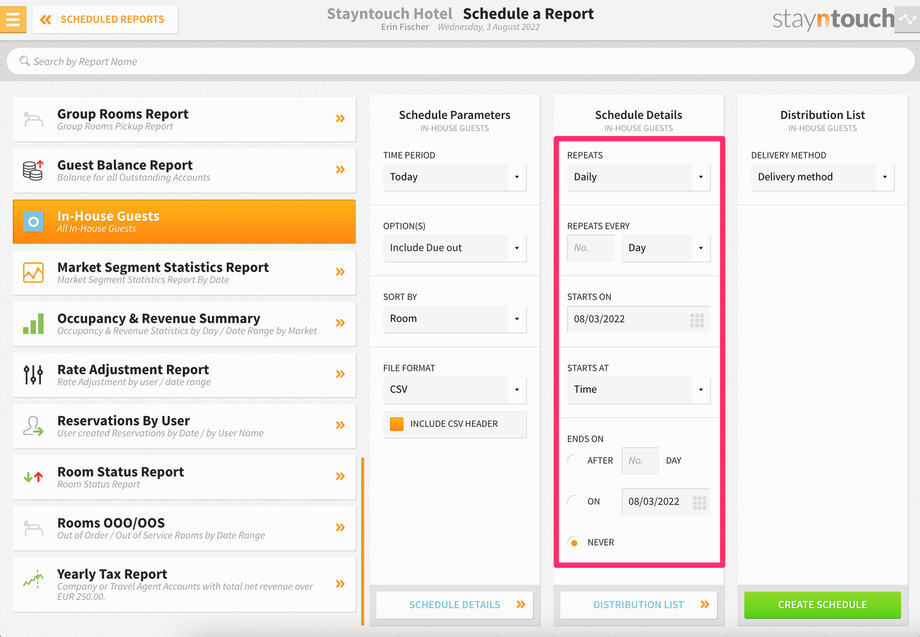Toggle the Include CSV Header checkbox
This screenshot has width=920, height=637.
tap(397, 424)
